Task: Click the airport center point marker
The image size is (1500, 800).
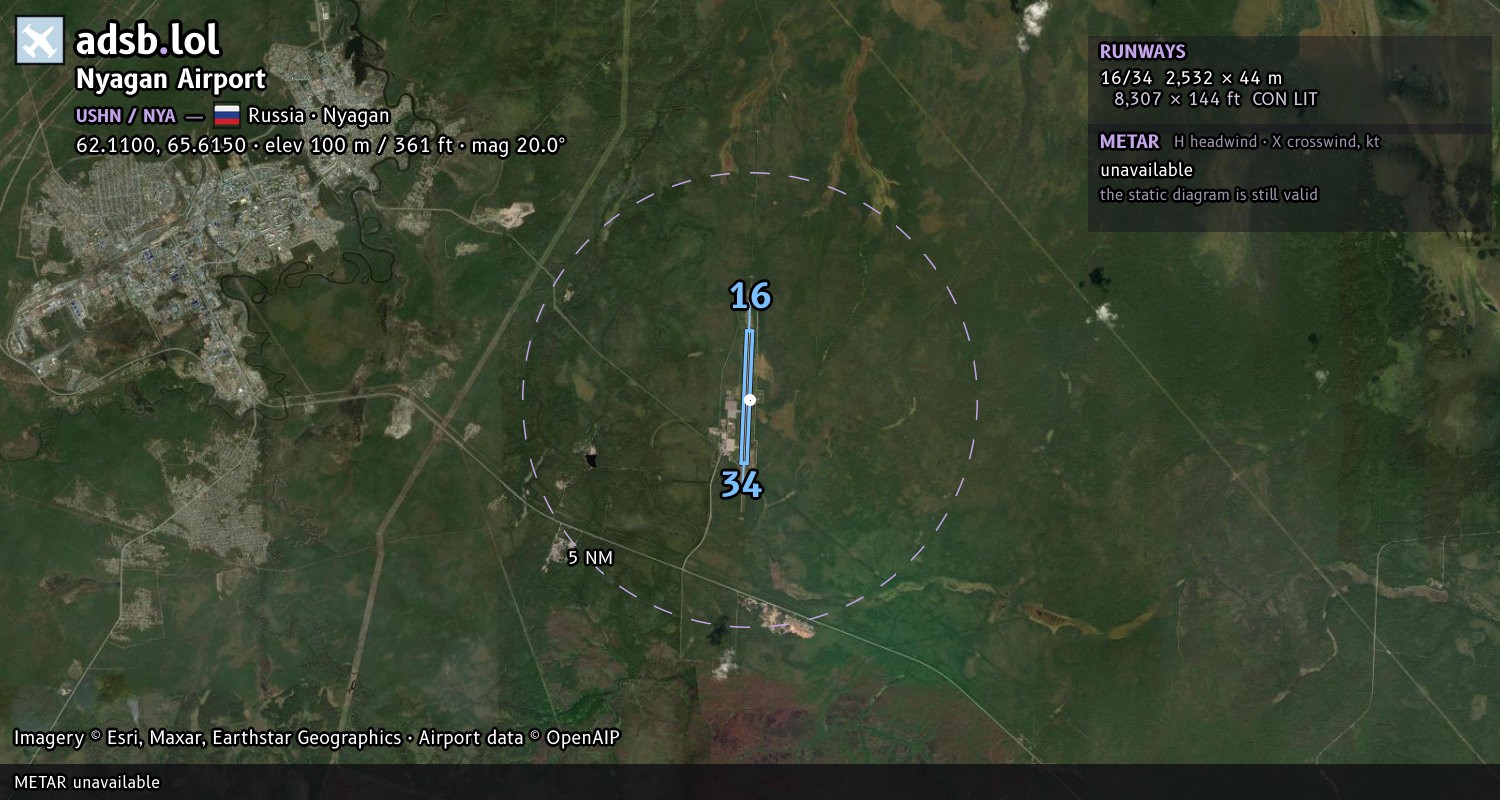Action: tap(749, 399)
